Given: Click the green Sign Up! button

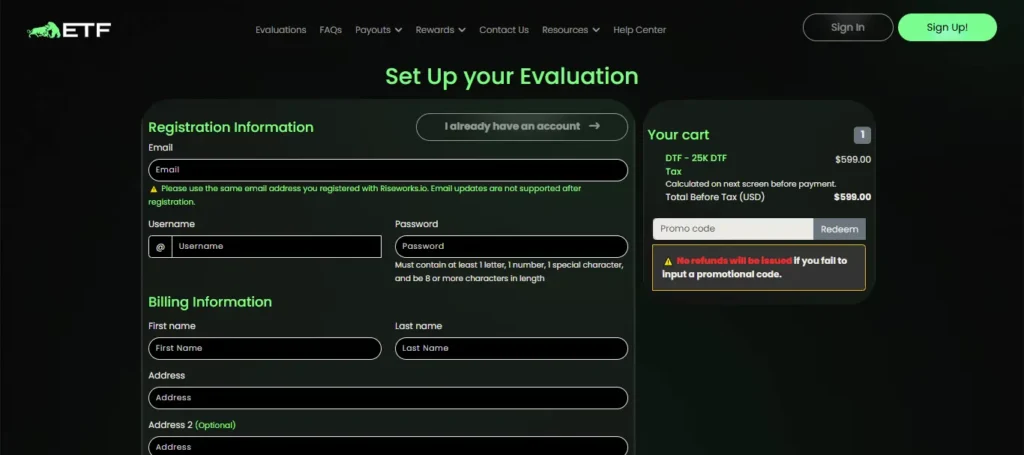Looking at the screenshot, I should tap(947, 27).
